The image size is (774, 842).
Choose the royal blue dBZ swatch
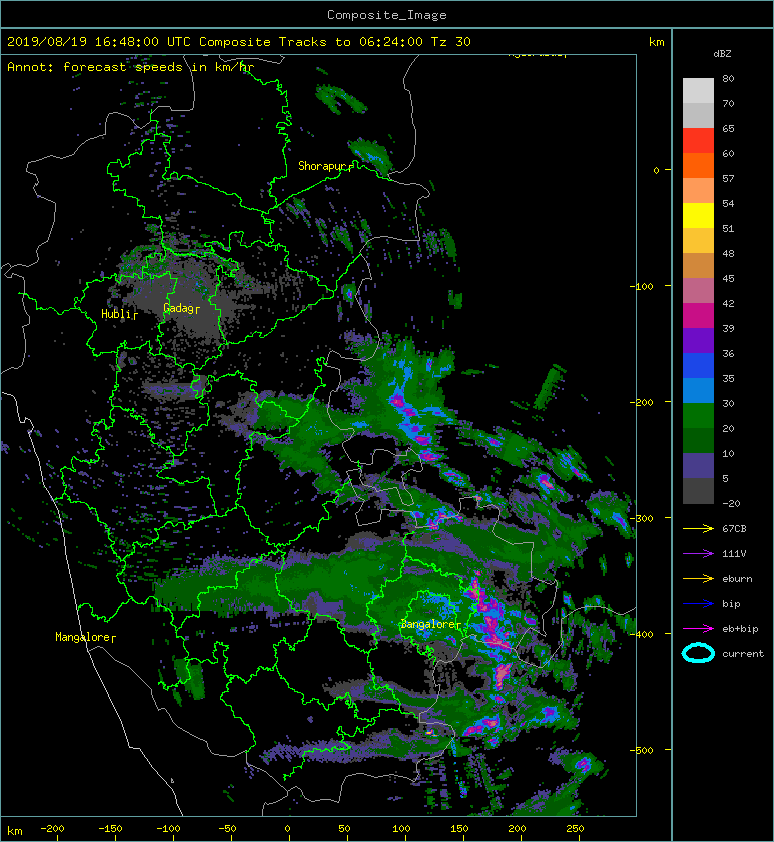point(698,366)
